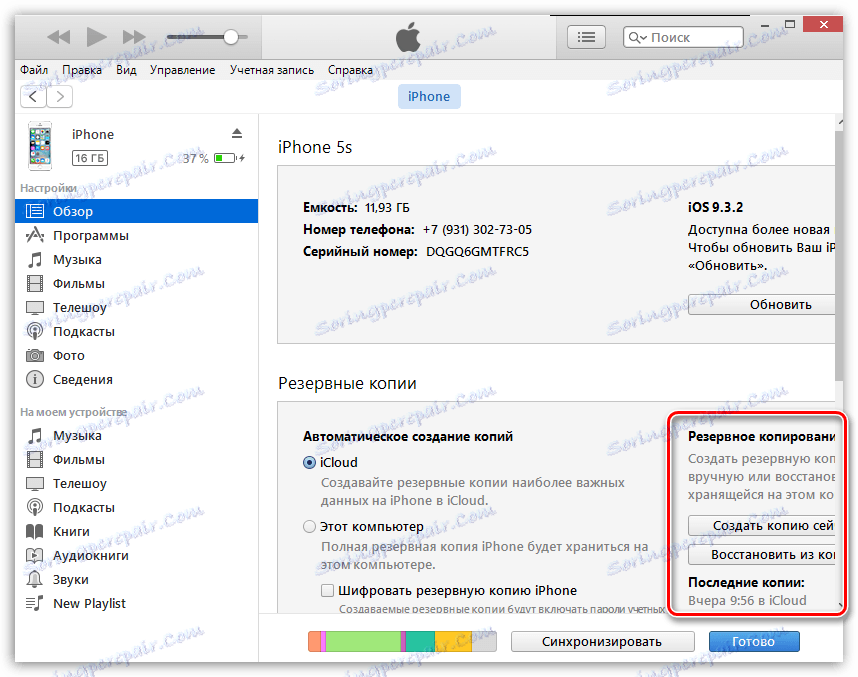Image resolution: width=858 pixels, height=677 pixels.
Task: Open Подкасты under На моем устройстве
Action: tap(136, 508)
